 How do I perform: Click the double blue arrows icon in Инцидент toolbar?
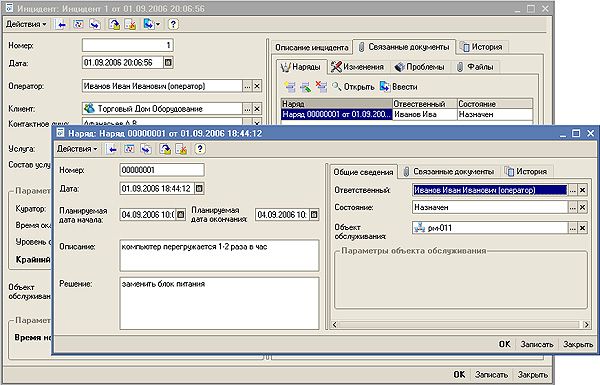click(x=95, y=24)
